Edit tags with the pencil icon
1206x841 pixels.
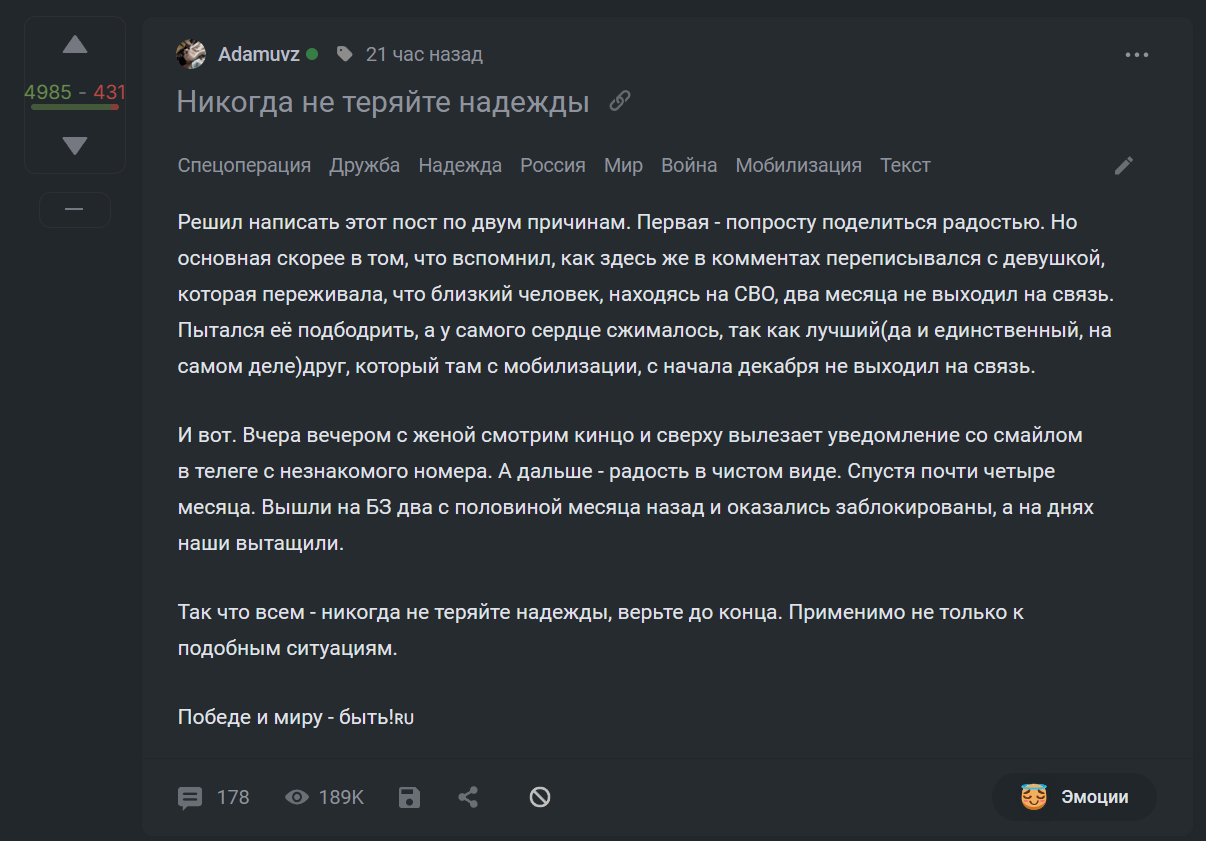point(1124,166)
